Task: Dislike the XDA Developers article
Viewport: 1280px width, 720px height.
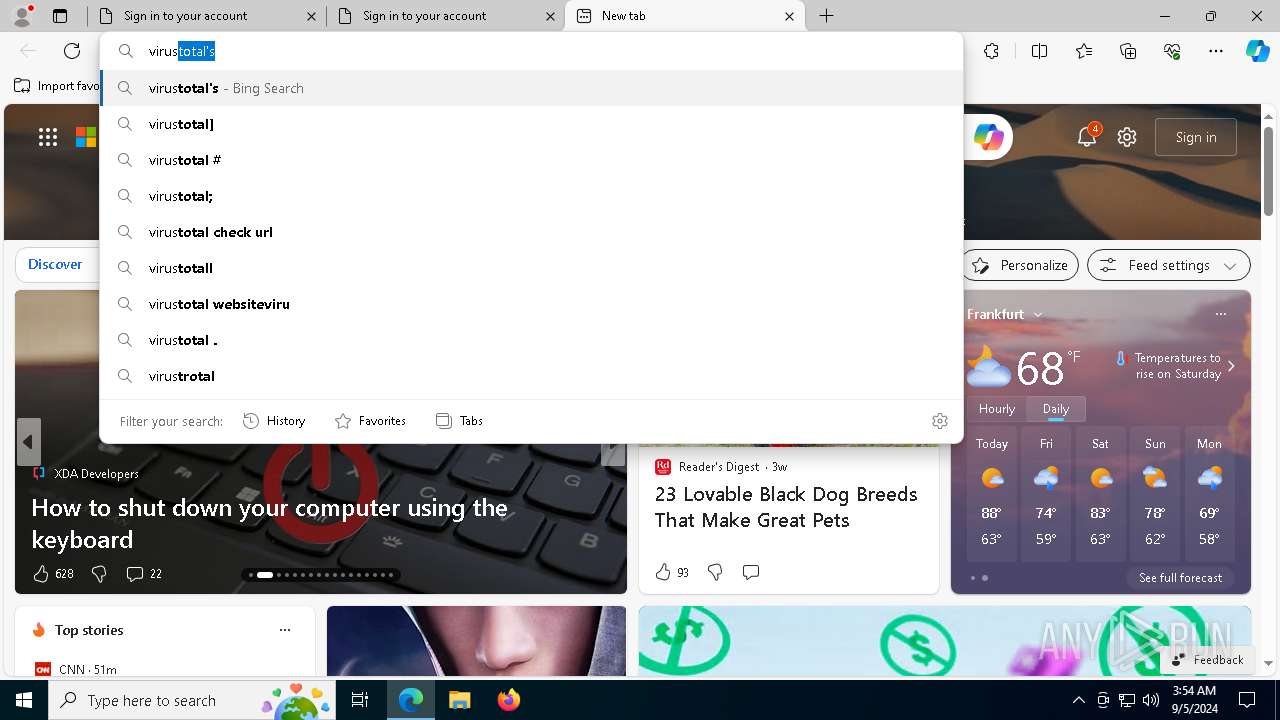Action: coord(99,573)
